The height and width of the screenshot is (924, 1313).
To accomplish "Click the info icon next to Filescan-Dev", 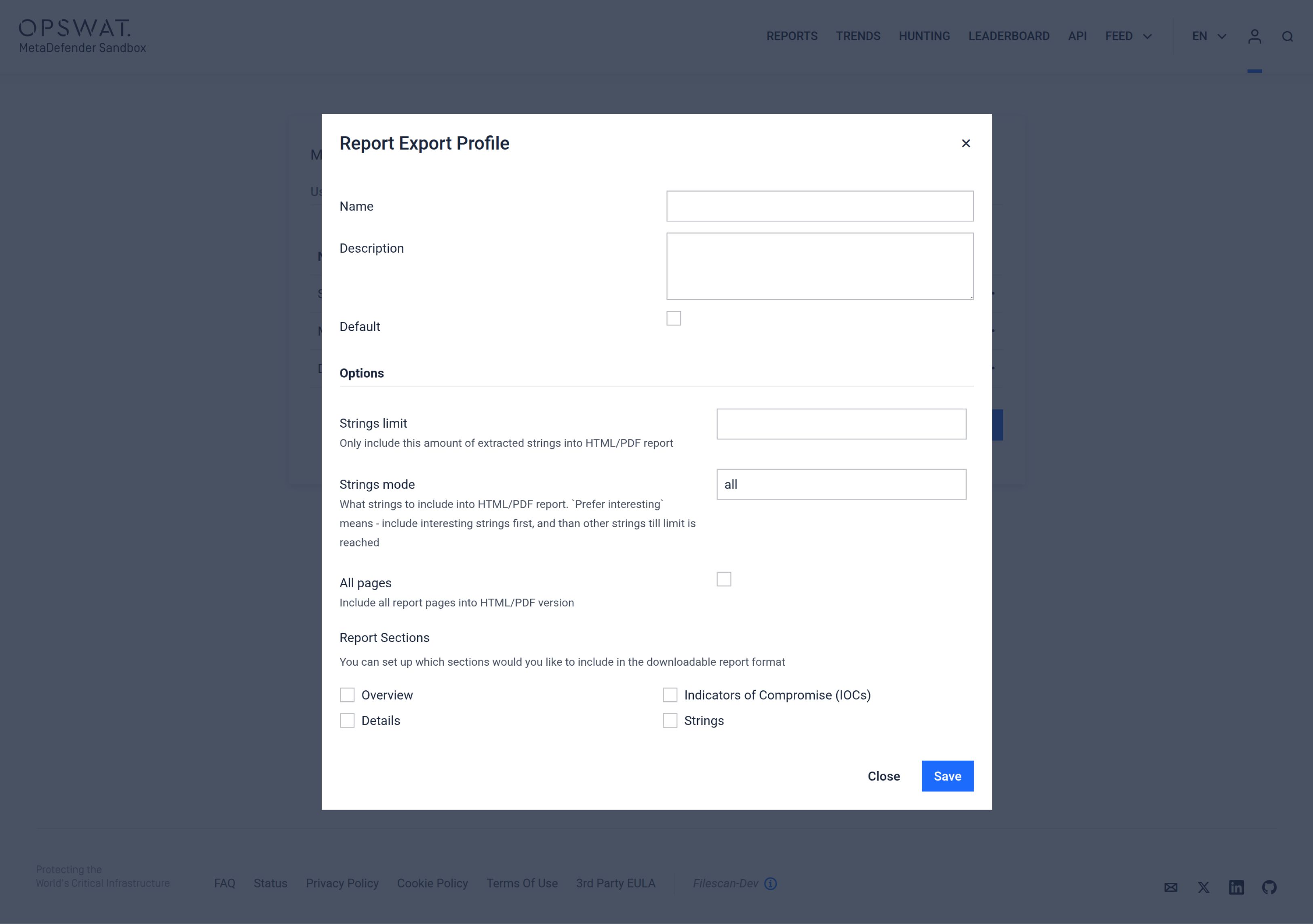I will [770, 884].
